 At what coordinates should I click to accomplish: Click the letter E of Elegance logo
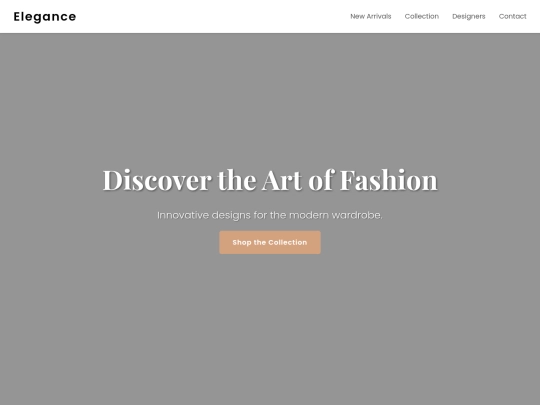point(17,17)
